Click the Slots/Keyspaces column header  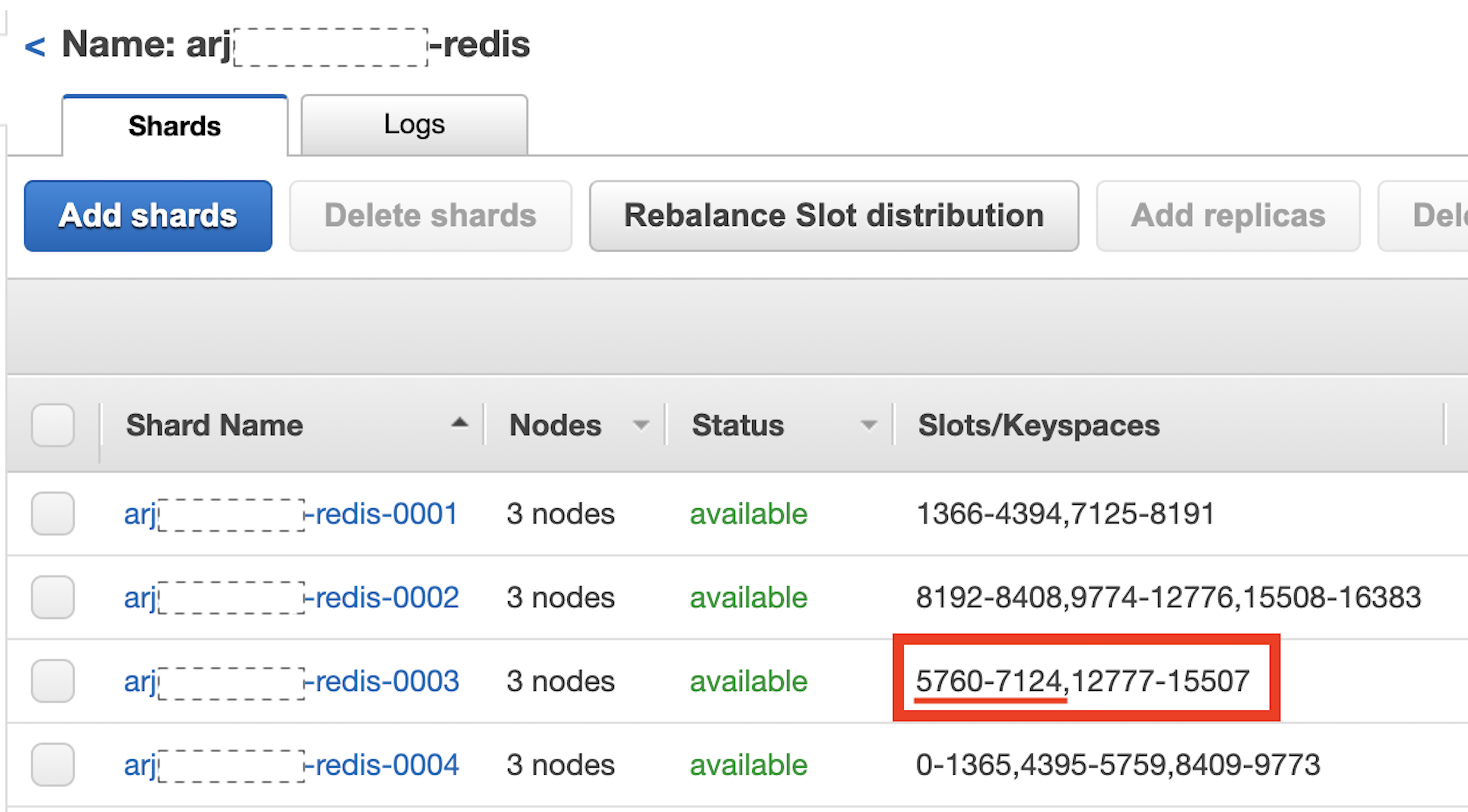point(1038,425)
